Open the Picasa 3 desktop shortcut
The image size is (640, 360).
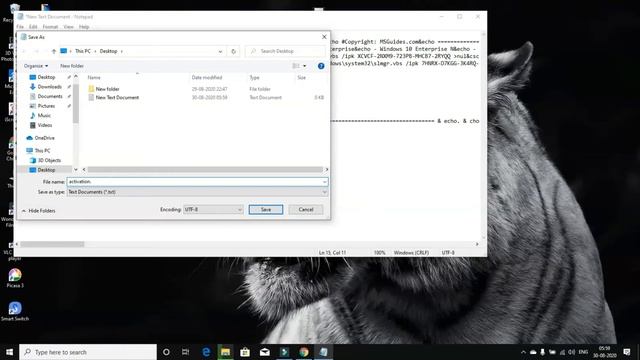click(15, 278)
